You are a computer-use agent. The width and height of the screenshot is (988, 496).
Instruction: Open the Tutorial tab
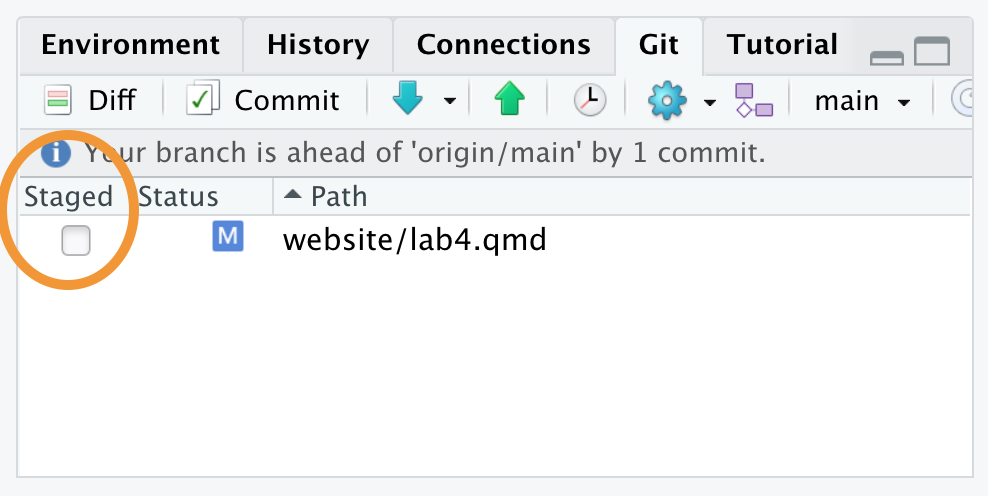782,45
